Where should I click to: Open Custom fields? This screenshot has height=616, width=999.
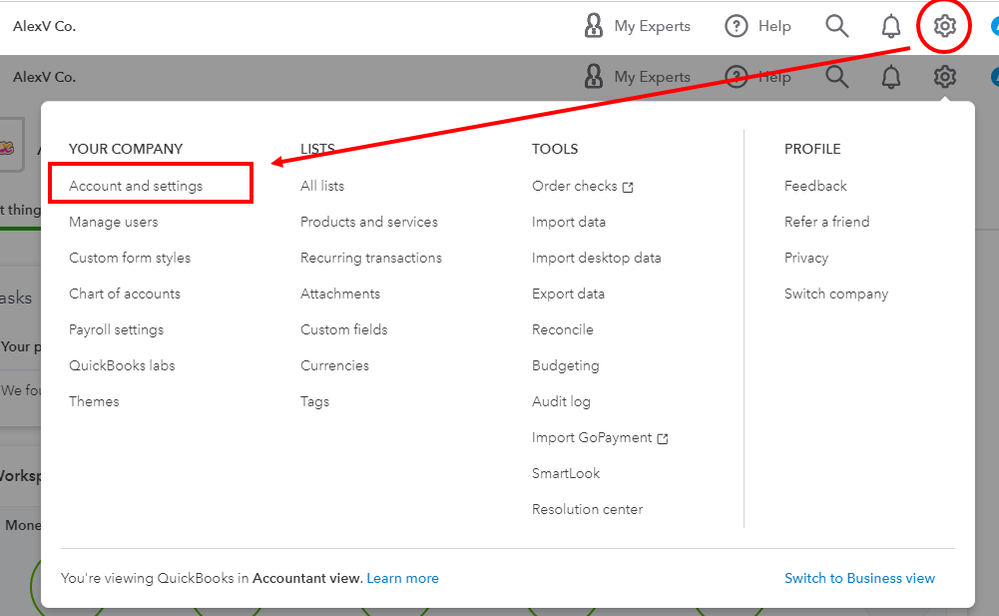344,329
